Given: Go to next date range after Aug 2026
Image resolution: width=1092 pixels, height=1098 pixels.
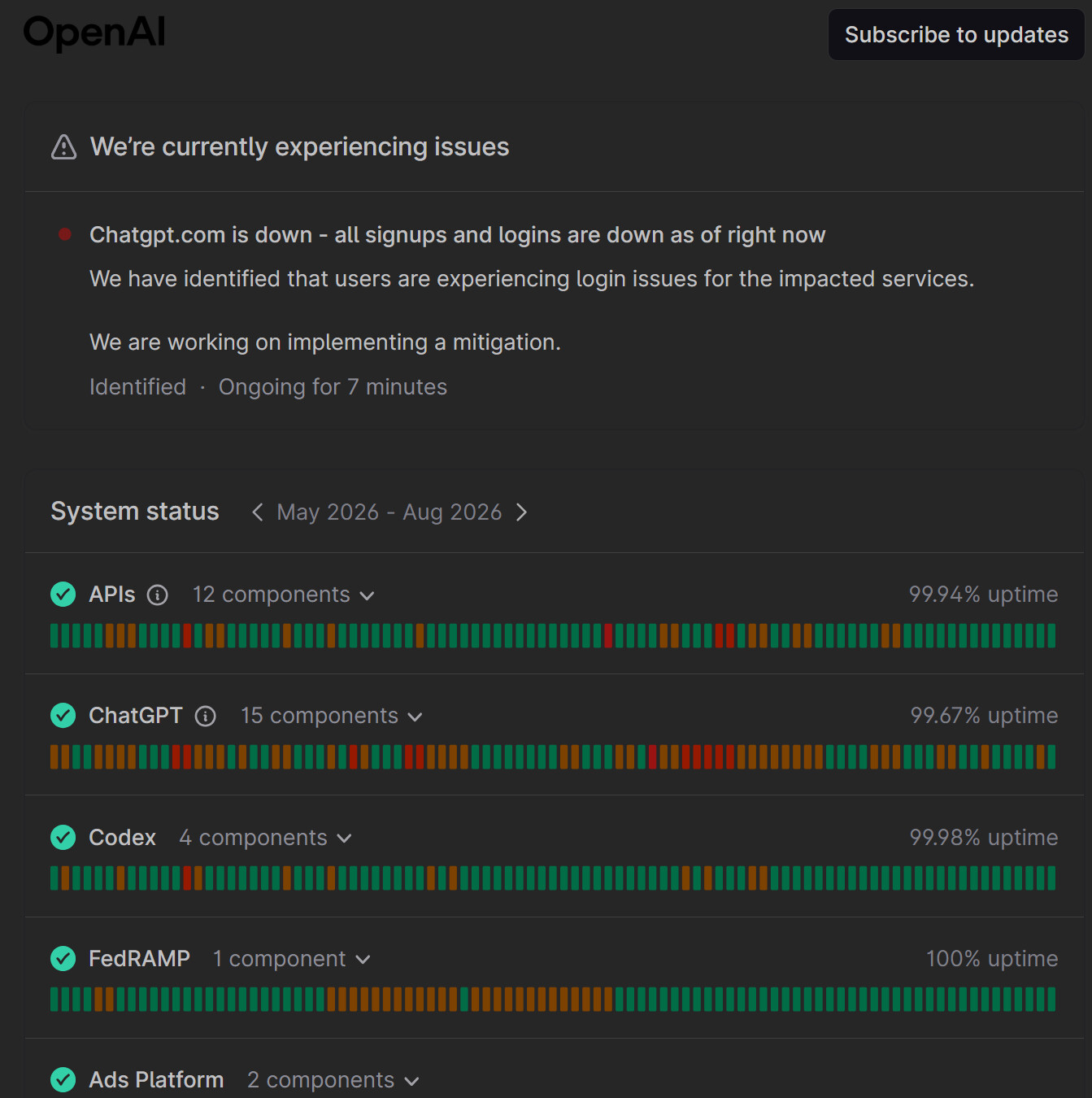Looking at the screenshot, I should point(522,512).
